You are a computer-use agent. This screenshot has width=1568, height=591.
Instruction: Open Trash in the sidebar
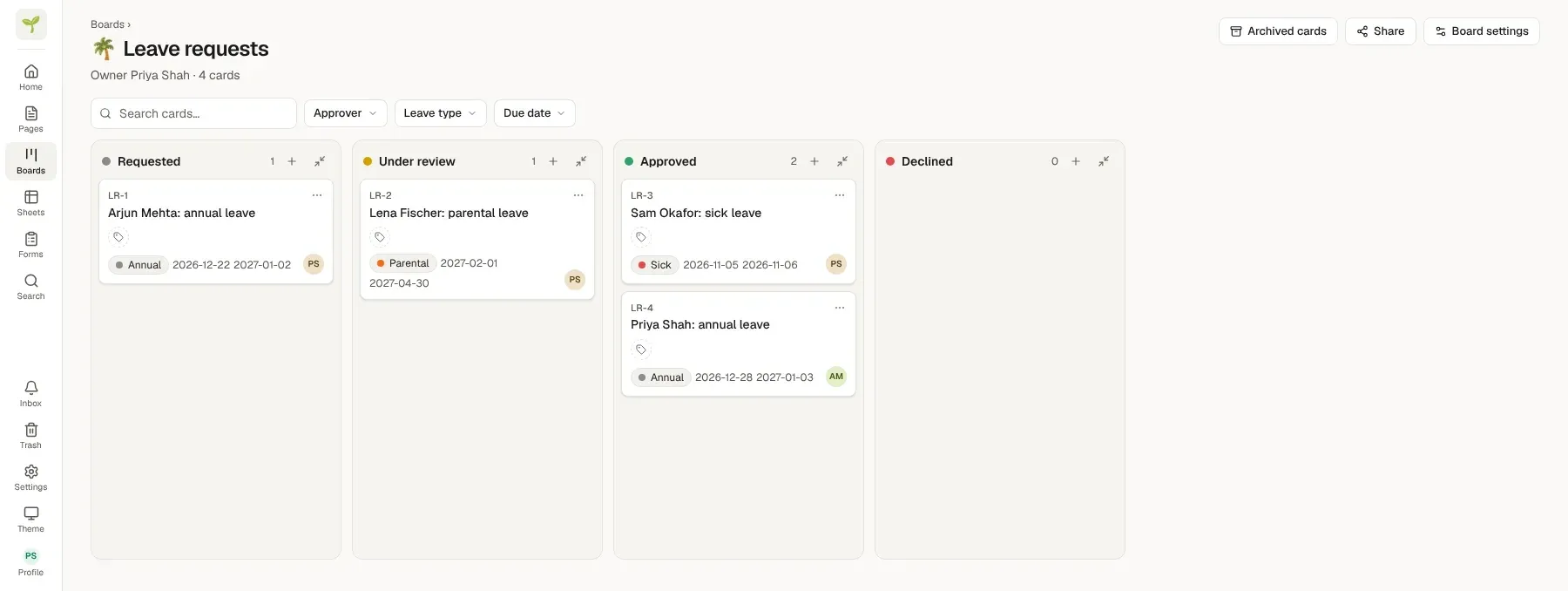coord(31,436)
